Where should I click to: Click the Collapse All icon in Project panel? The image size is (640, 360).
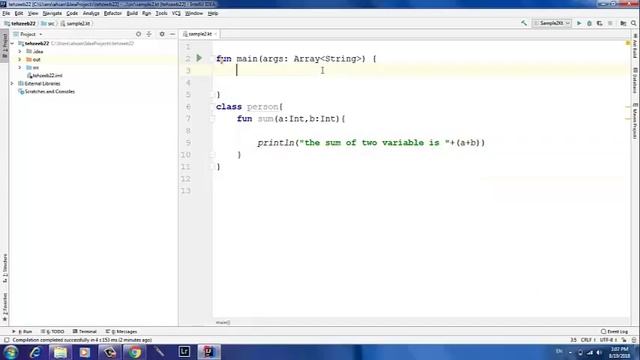tap(149, 34)
